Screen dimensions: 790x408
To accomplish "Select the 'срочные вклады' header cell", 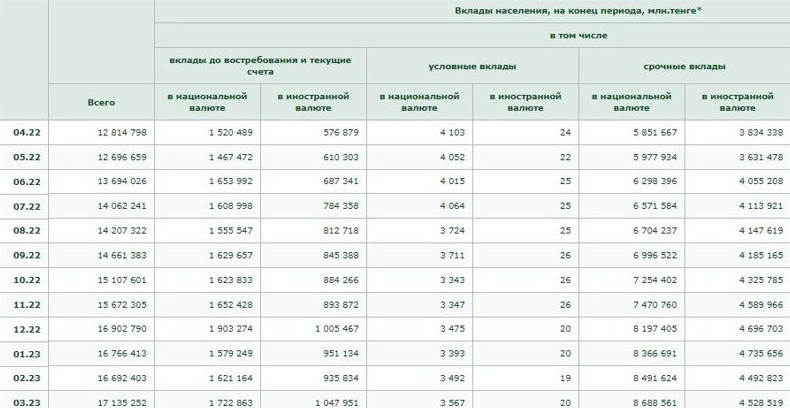I will pyautogui.click(x=684, y=66).
